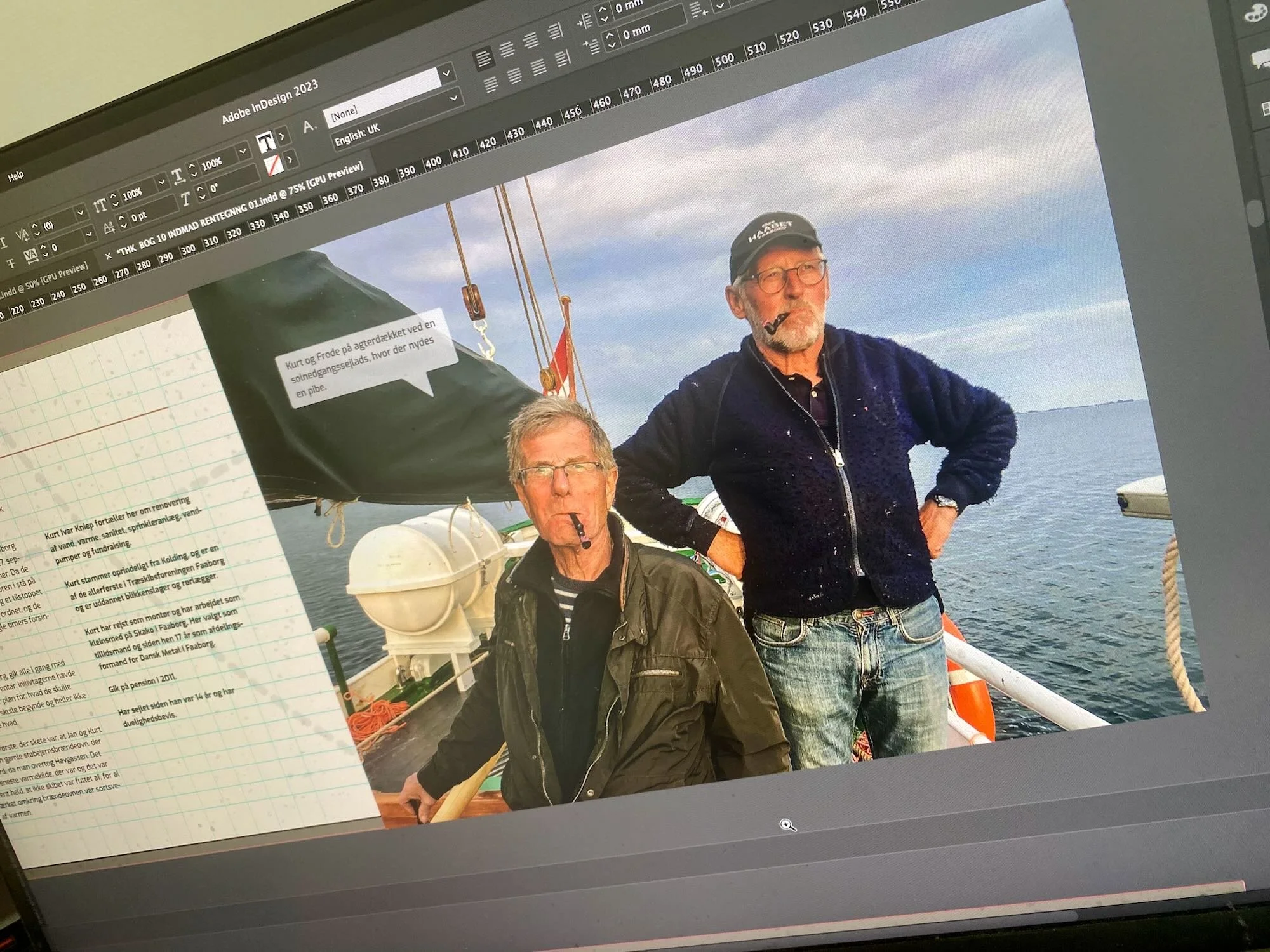Screen dimensions: 1270x952
Task: Toggle justify with last line left
Action: tap(490, 84)
